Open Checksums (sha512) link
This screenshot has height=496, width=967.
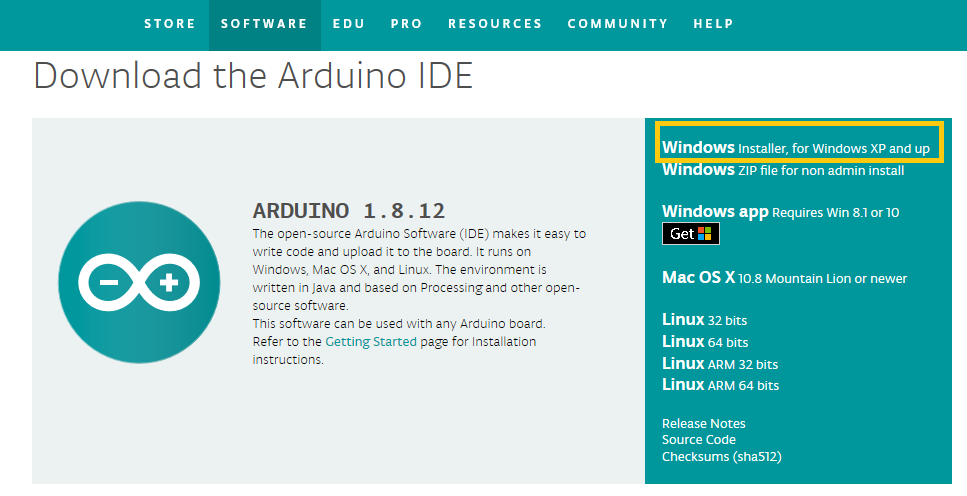[722, 457]
